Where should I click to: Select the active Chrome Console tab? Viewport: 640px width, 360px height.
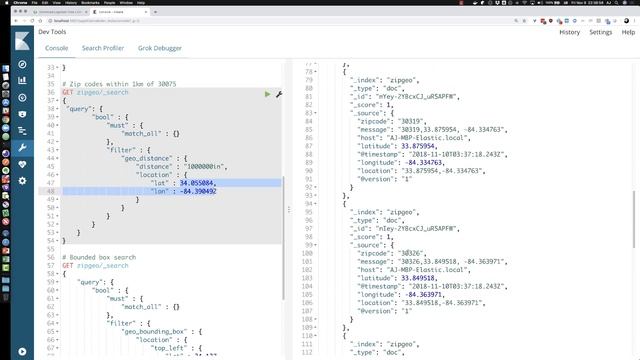[120, 12]
